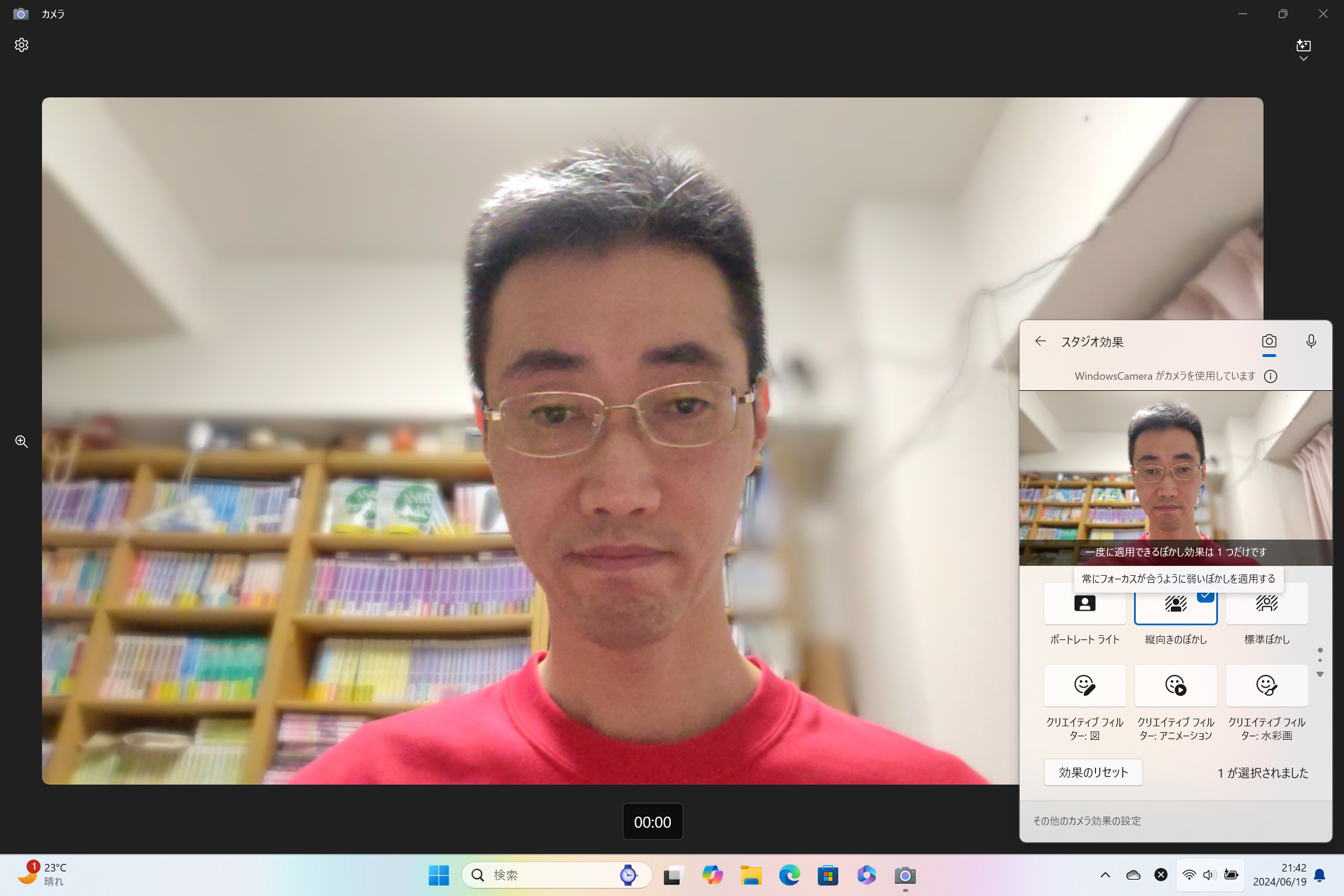Click 効果のリセット button

pyautogui.click(x=1093, y=772)
